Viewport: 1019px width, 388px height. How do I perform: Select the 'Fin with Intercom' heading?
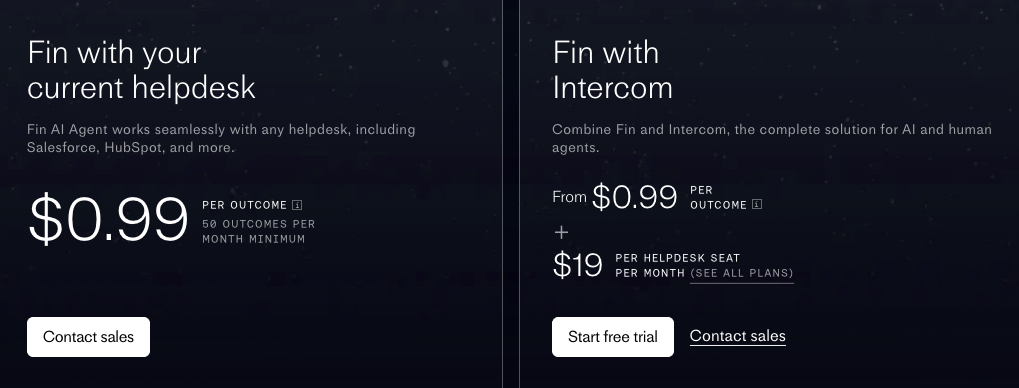(612, 70)
